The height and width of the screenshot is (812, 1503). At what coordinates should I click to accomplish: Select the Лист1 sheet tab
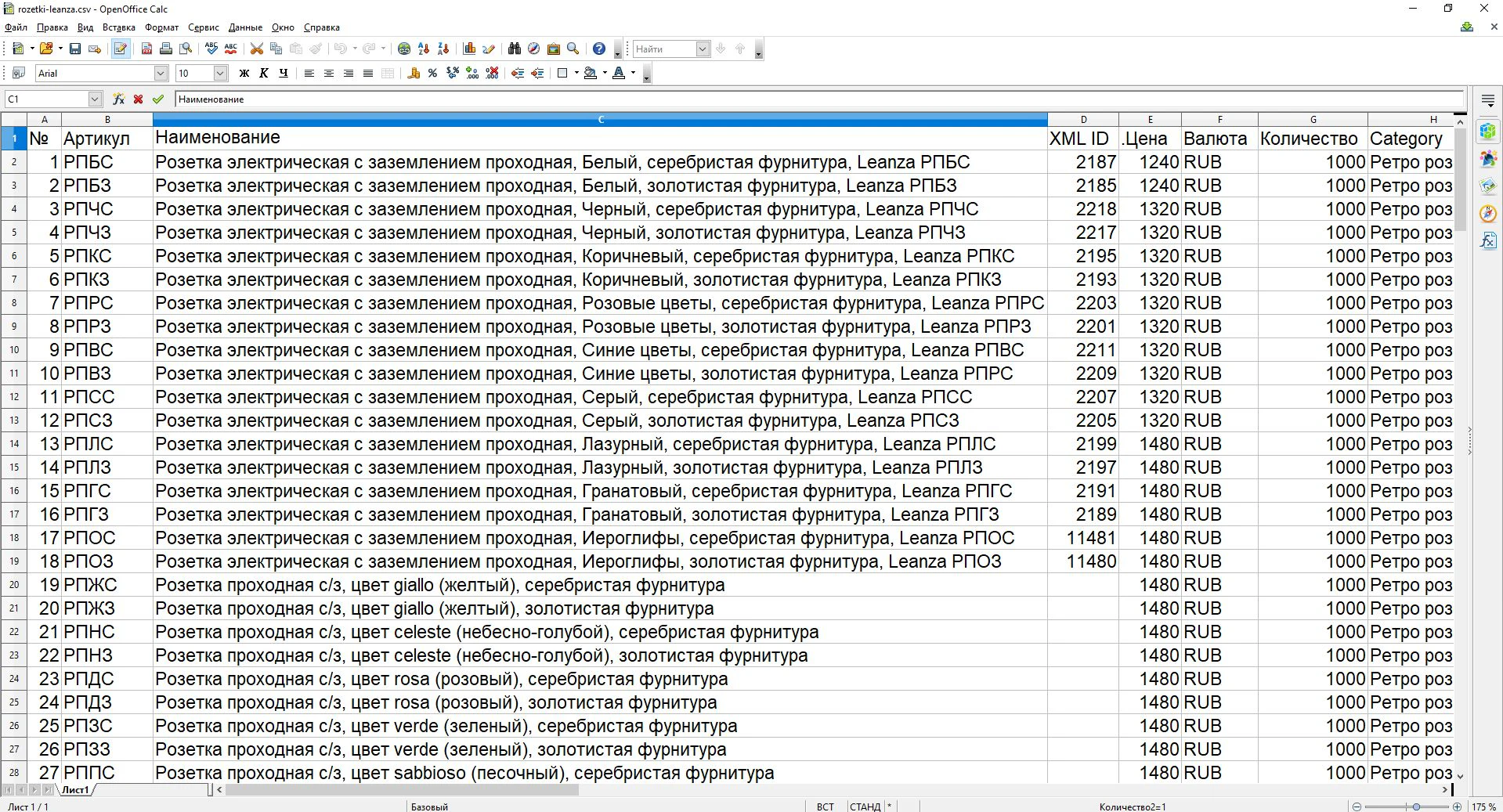(75, 790)
